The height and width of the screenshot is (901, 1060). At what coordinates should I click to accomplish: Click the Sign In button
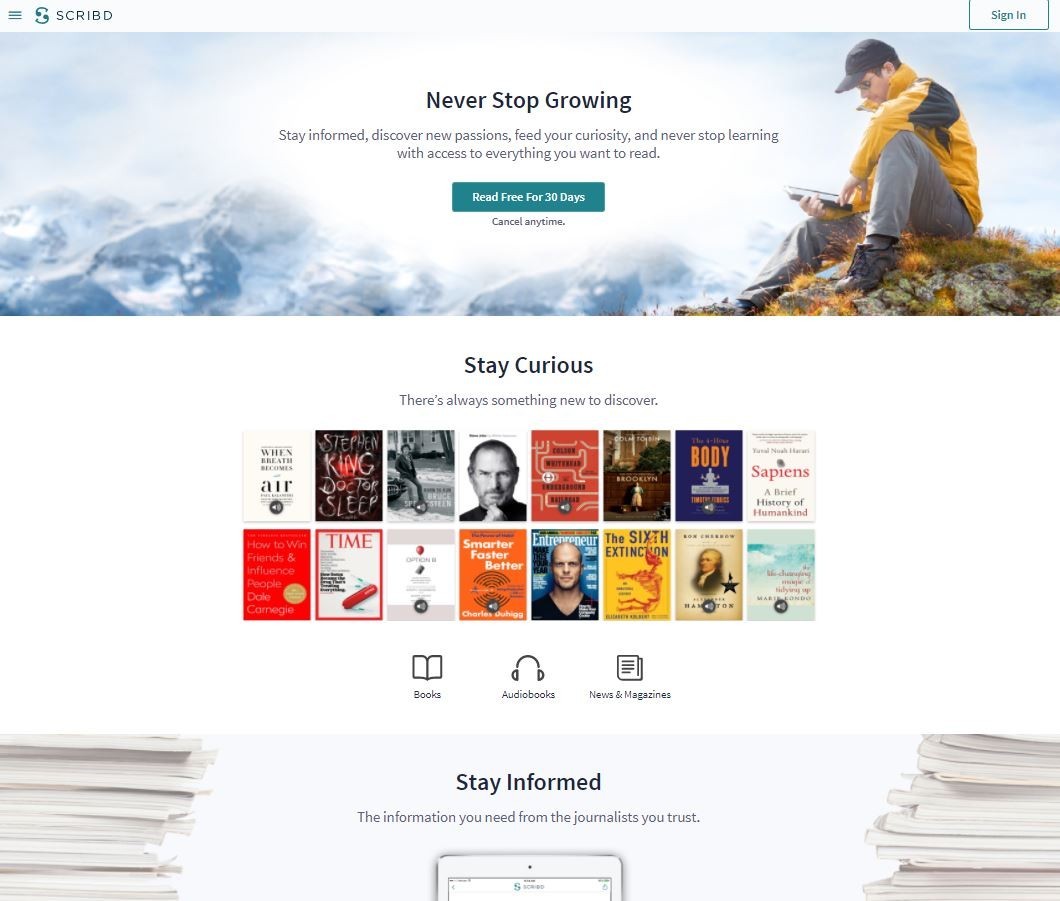[1008, 15]
